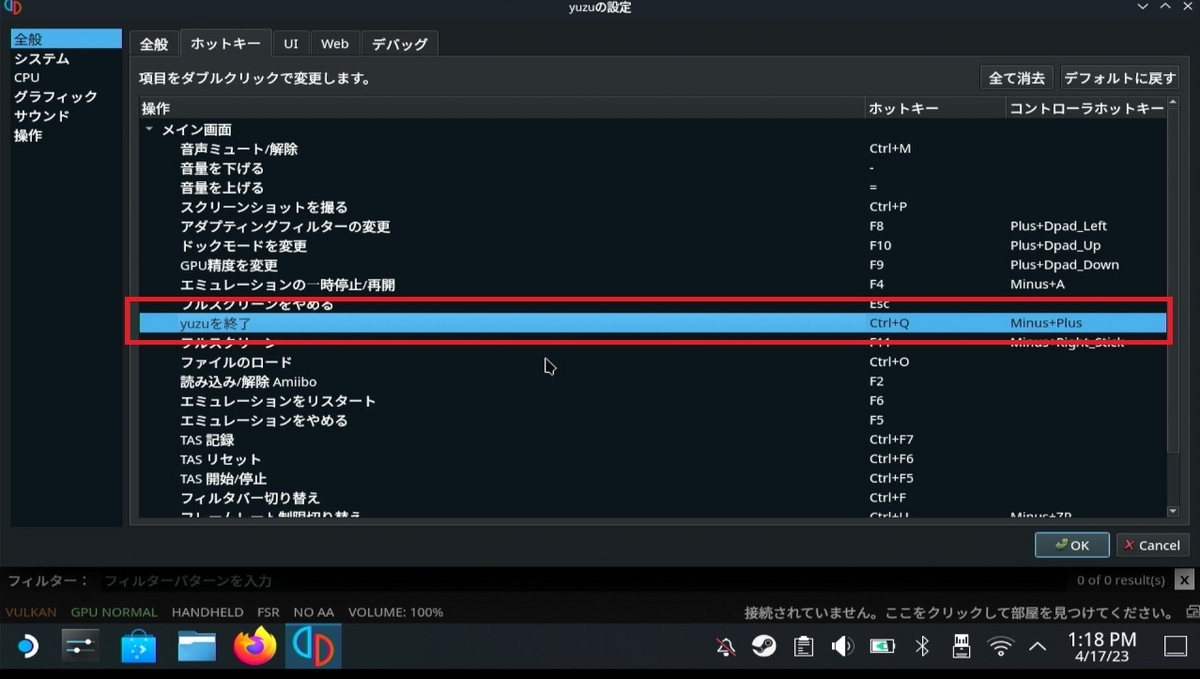
Task: Select サウンド in the left sidebar
Action: pyautogui.click(x=66, y=116)
